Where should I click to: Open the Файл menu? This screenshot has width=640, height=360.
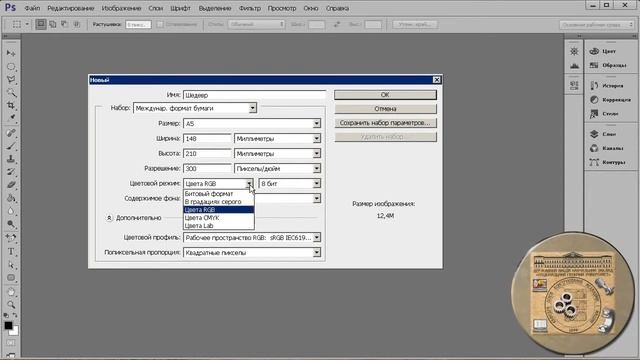32,8
